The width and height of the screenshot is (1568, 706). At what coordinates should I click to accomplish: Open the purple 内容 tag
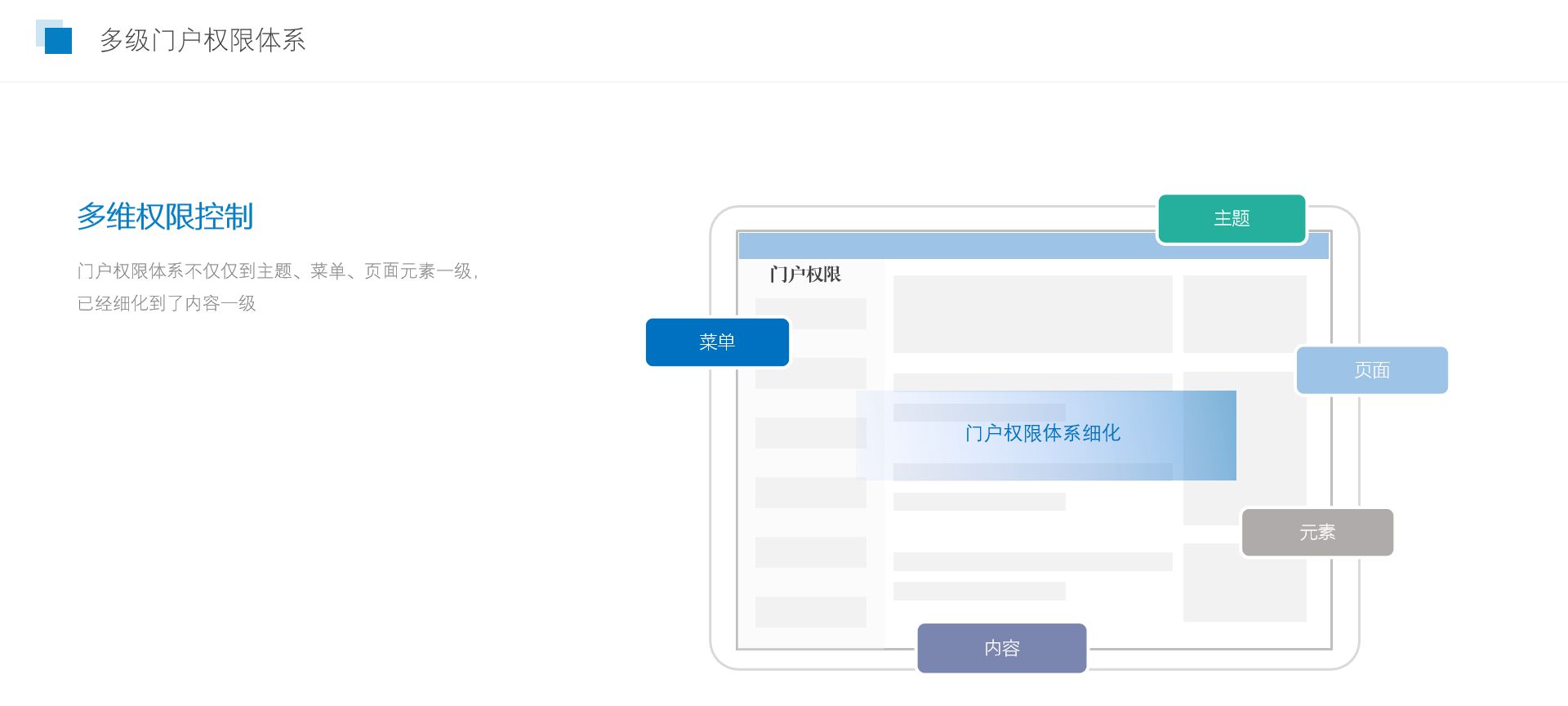[x=1001, y=648]
